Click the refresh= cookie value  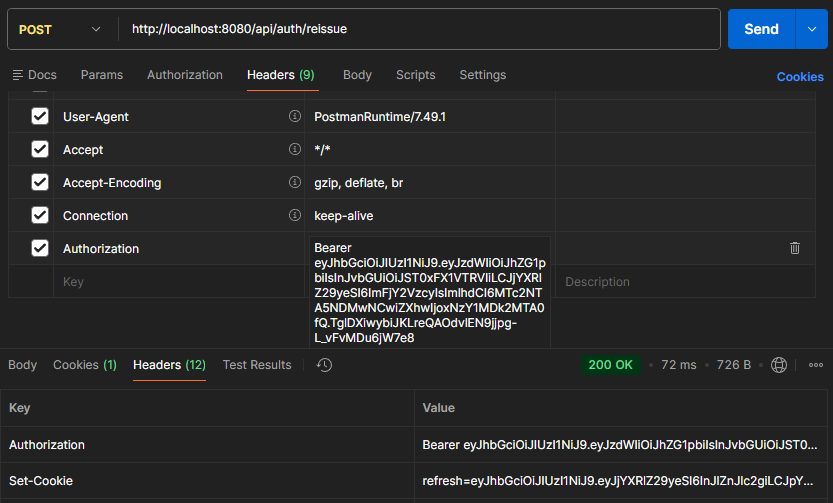click(618, 481)
